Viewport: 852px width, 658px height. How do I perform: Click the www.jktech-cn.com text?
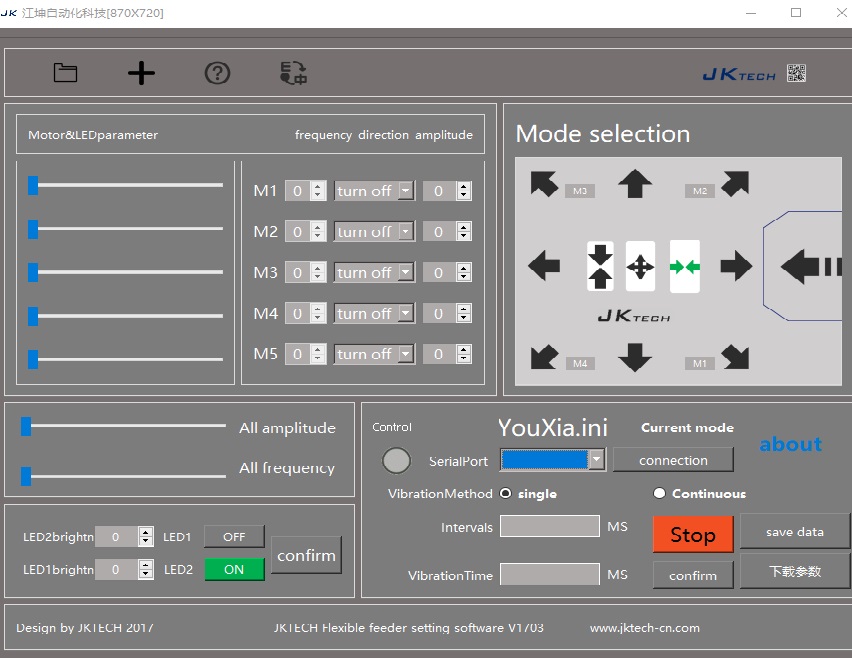pos(645,628)
